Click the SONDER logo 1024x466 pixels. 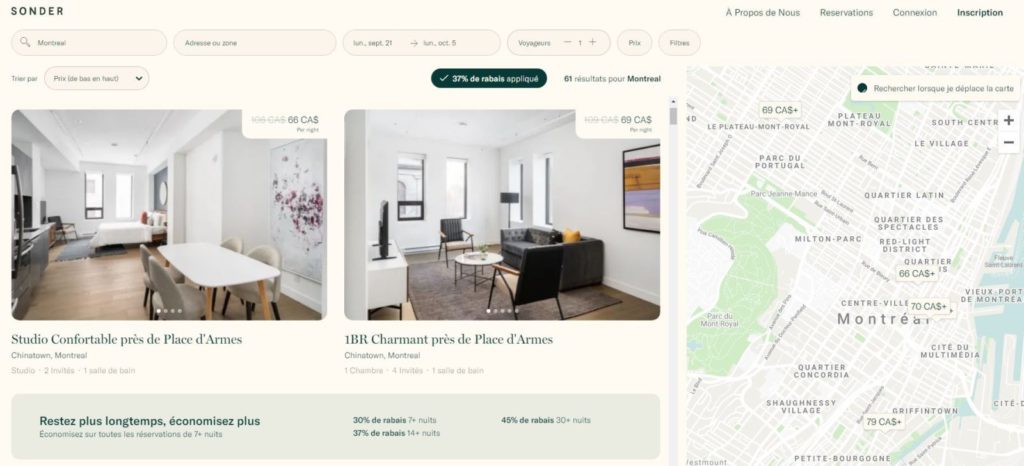pos(37,11)
